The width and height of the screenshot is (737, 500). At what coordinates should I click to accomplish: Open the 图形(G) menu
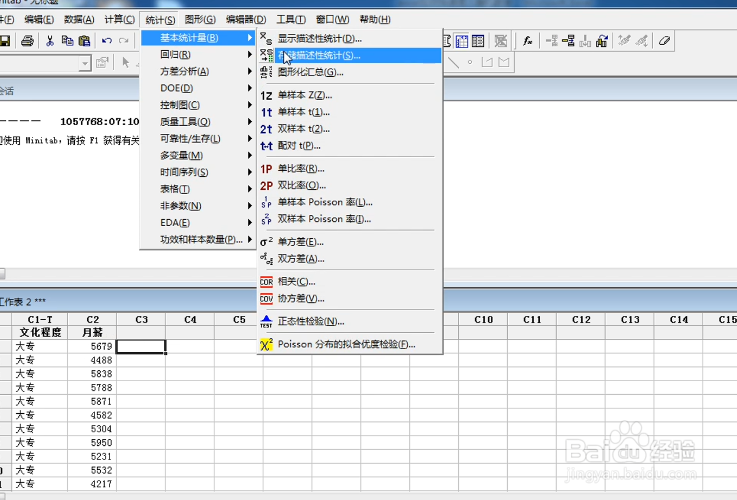pos(200,20)
